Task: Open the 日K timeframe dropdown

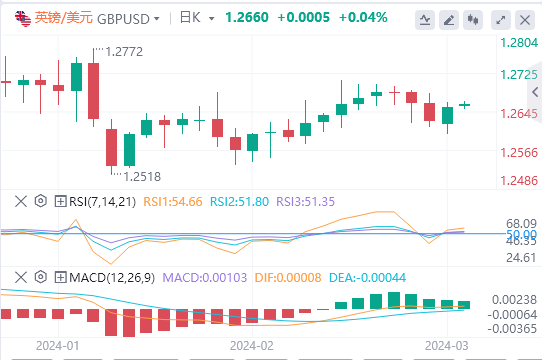Action: (197, 18)
